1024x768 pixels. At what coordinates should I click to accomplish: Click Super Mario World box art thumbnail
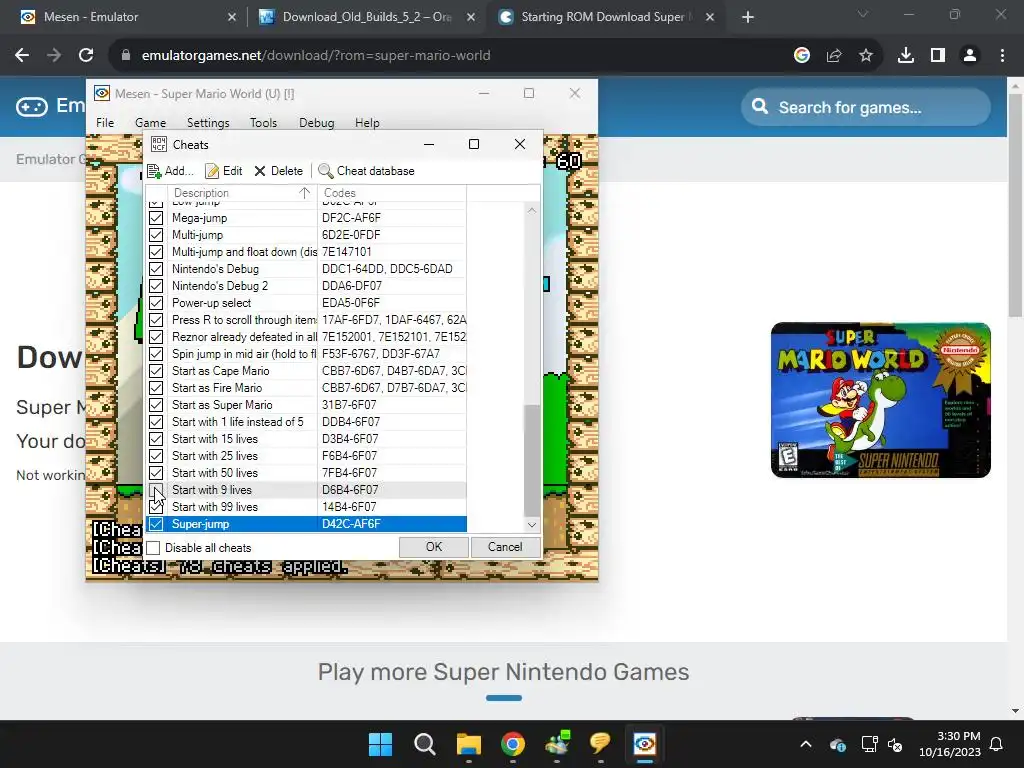click(880, 400)
